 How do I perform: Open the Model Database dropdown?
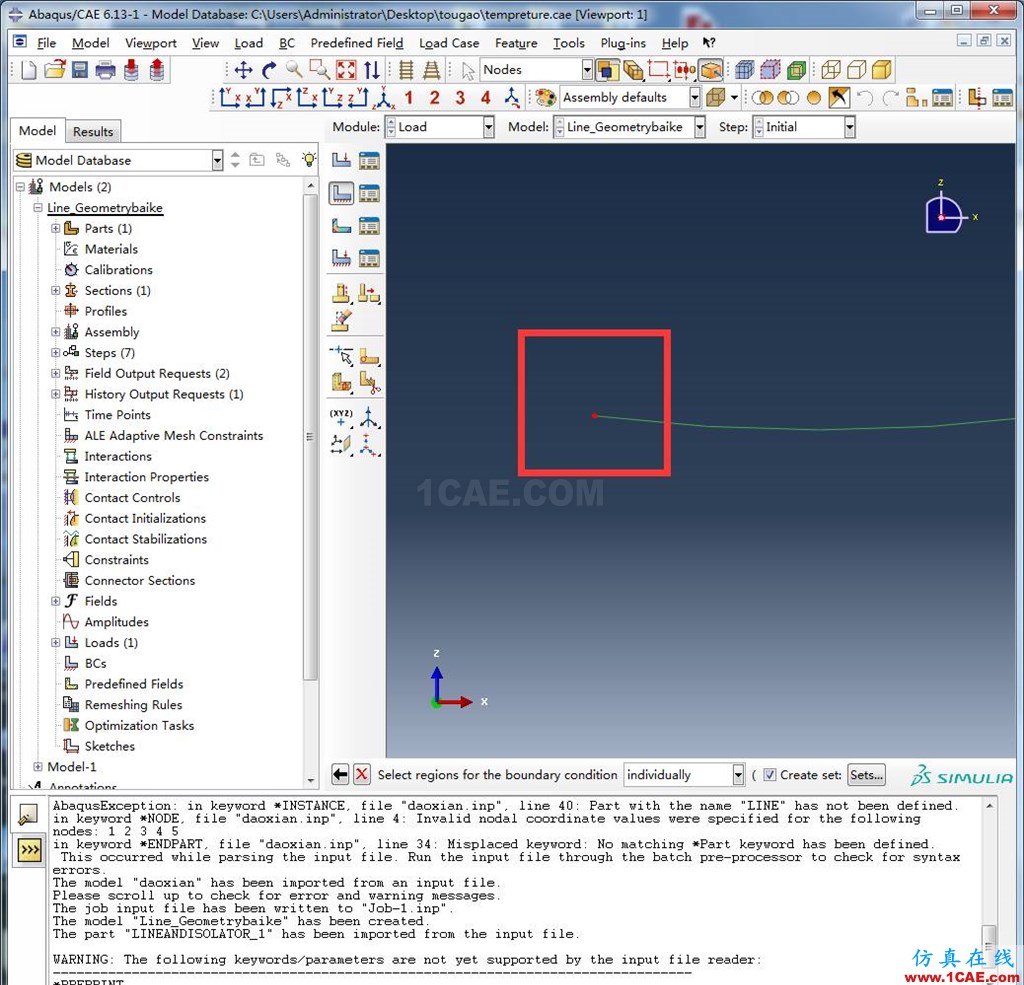tap(118, 160)
